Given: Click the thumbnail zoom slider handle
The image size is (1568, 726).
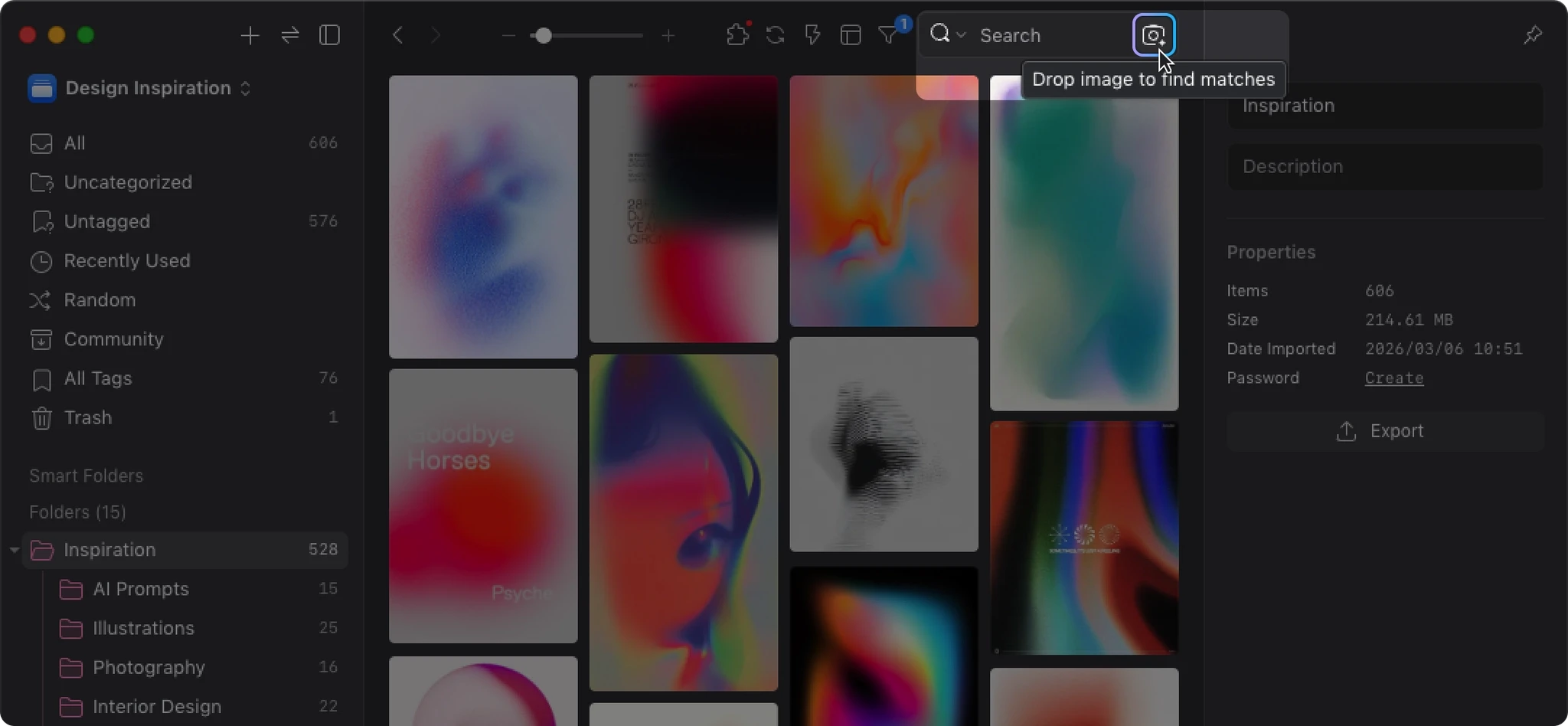Looking at the screenshot, I should coord(543,36).
